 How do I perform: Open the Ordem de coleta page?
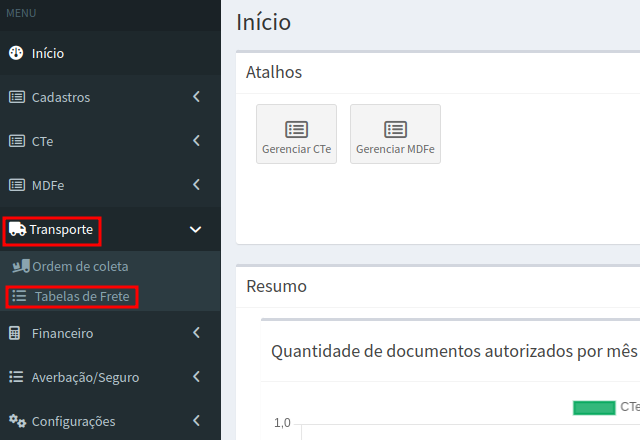coord(80,267)
